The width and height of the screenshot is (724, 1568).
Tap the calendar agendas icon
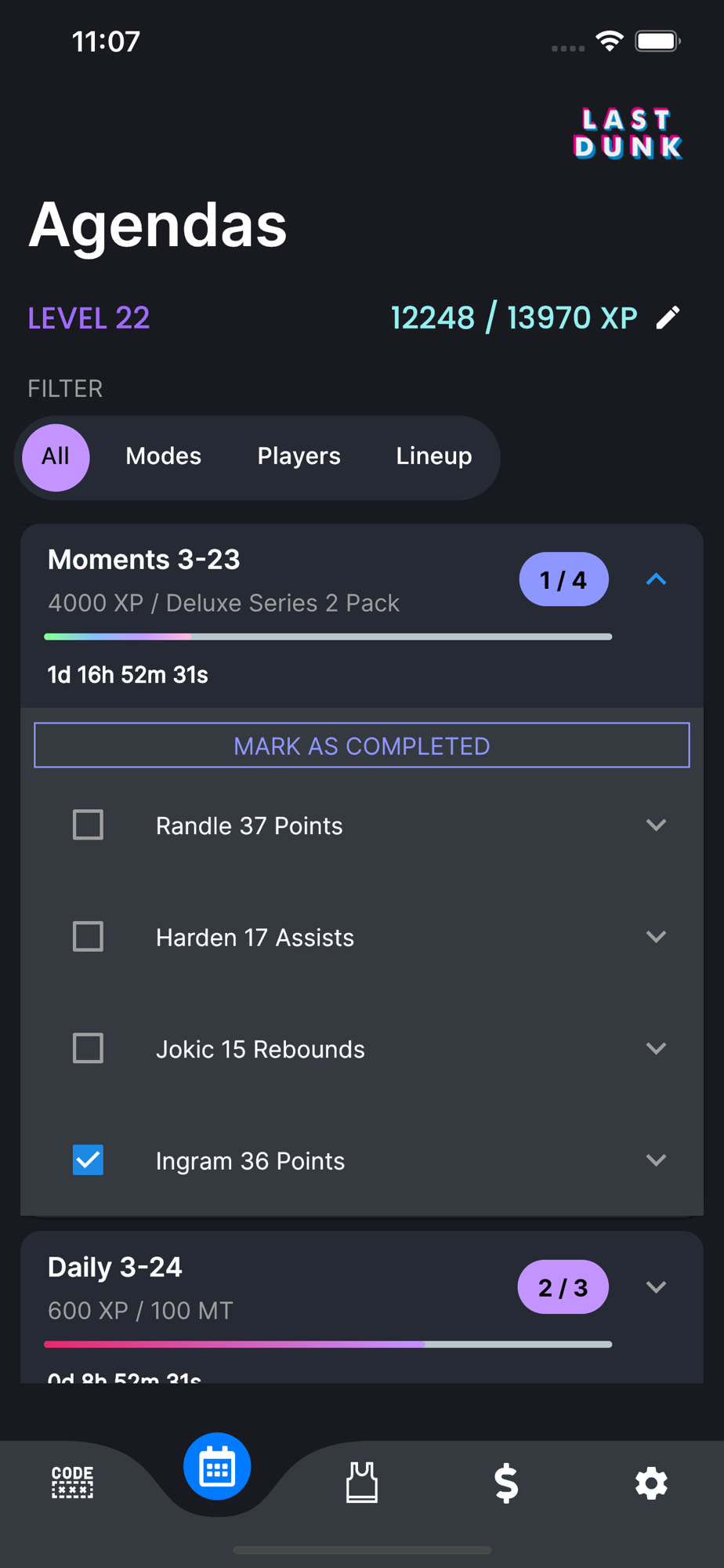click(x=217, y=1467)
